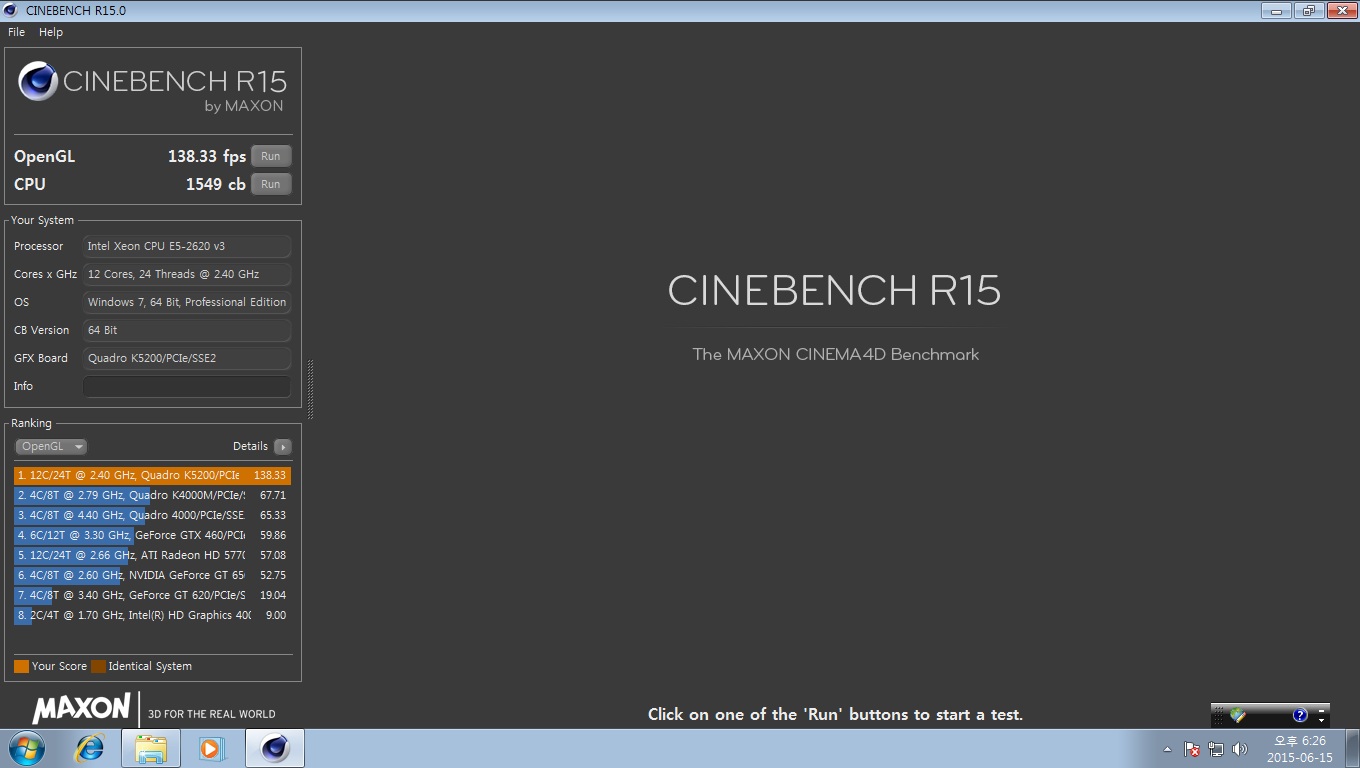This screenshot has height=768, width=1360.
Task: Select ranking row 2 Quadro K4000M
Action: coord(152,495)
